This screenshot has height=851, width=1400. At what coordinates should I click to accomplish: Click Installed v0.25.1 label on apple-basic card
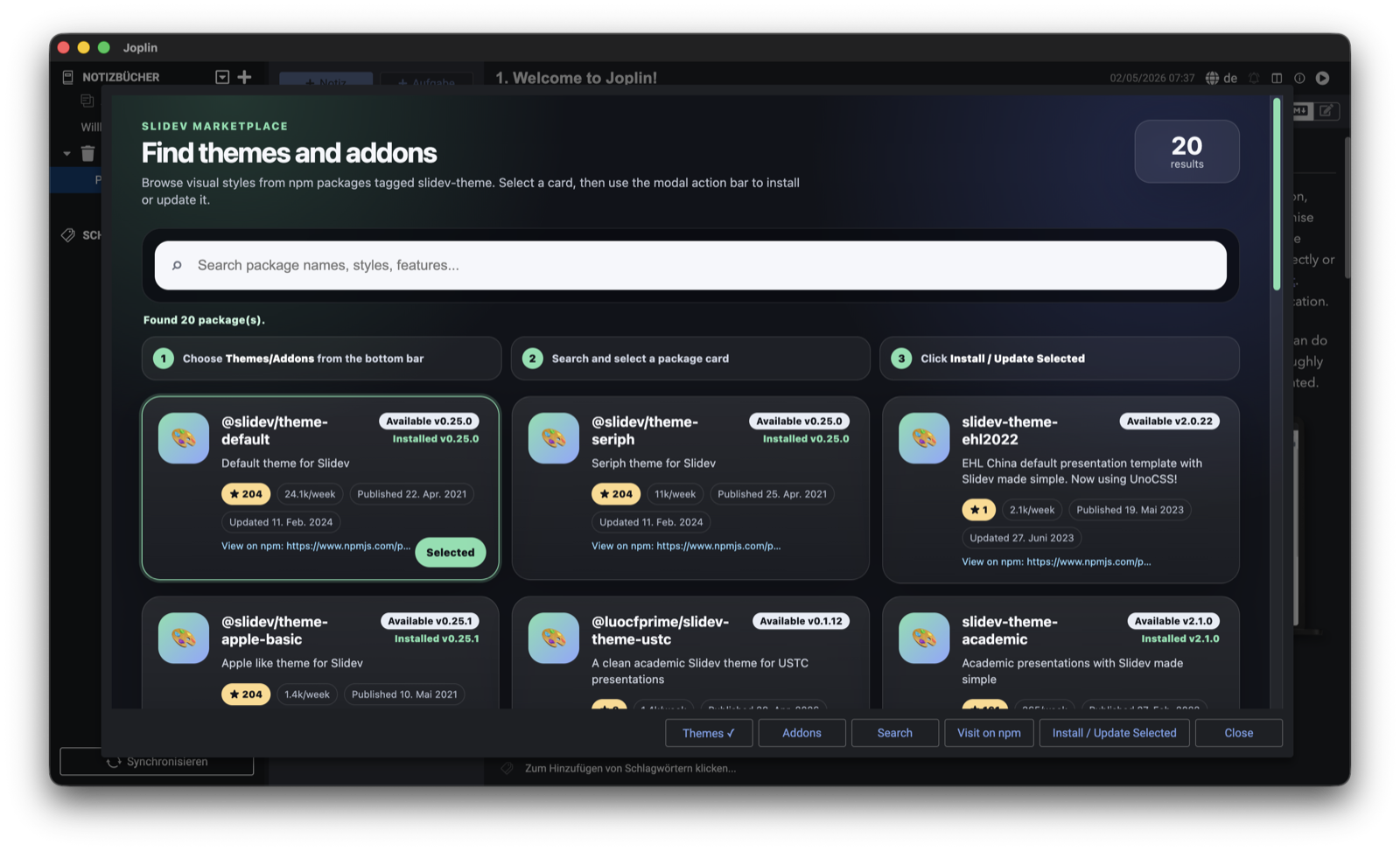click(x=437, y=639)
